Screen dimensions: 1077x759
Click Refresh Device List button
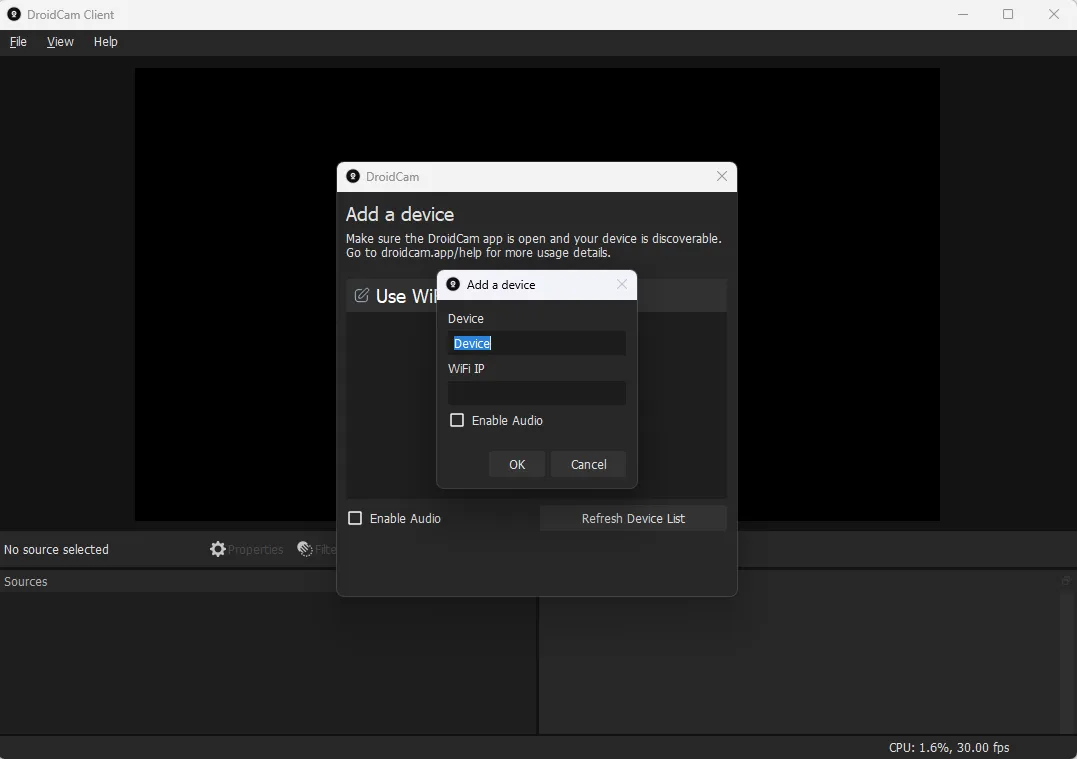point(633,519)
